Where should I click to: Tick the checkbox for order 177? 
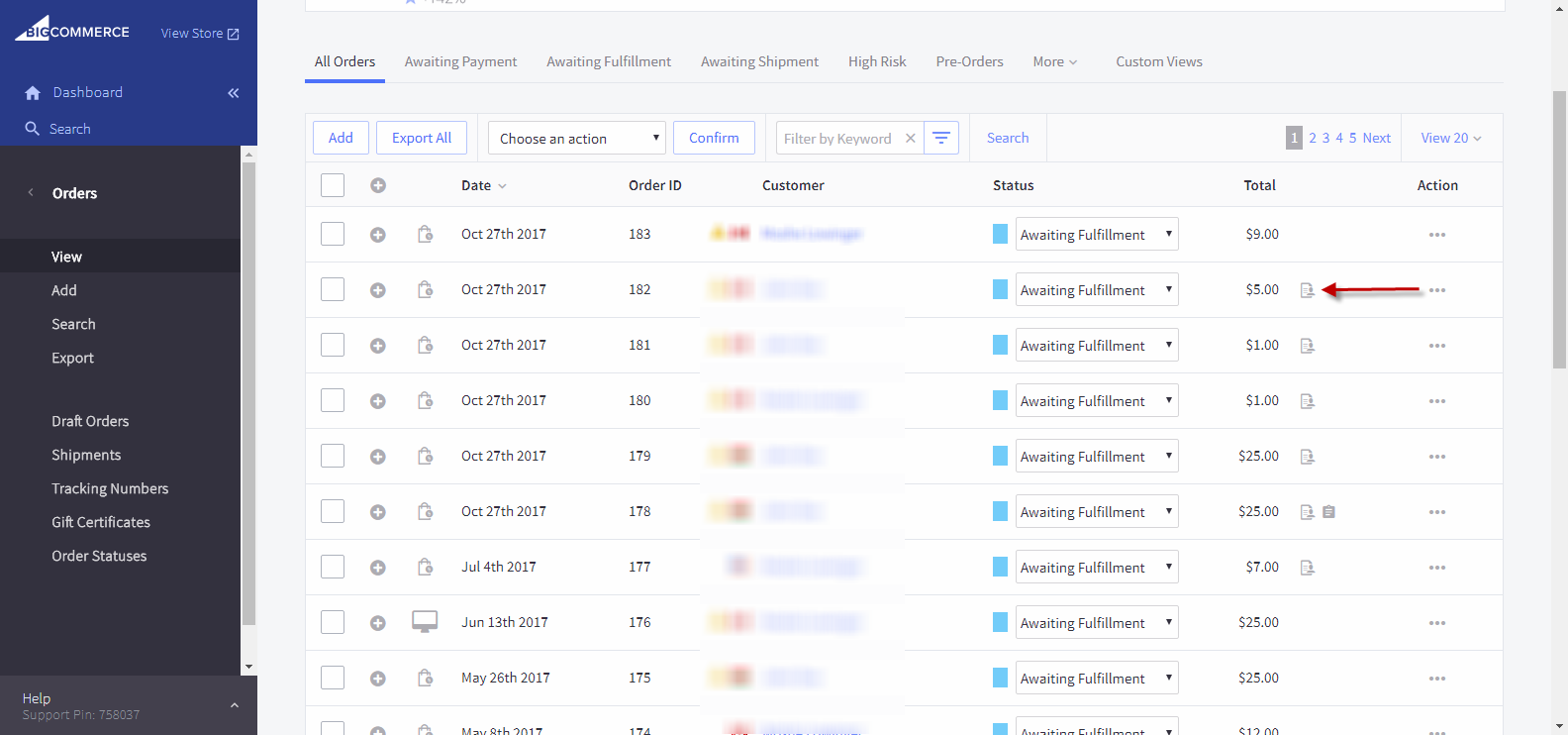coord(333,567)
